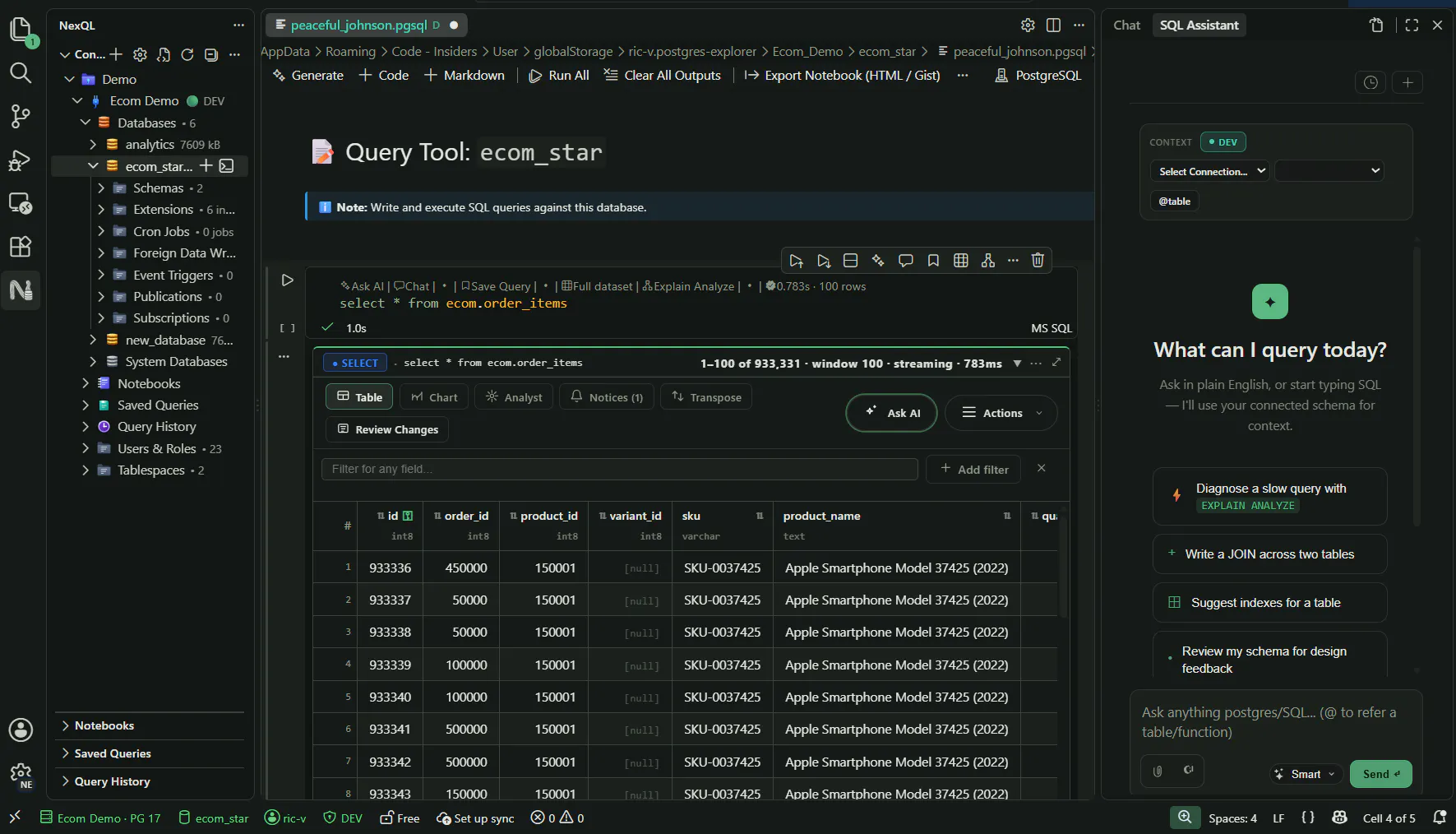Screen dimensions: 1456x834
Task: Open terminal for ecom_star database
Action: click(227, 166)
